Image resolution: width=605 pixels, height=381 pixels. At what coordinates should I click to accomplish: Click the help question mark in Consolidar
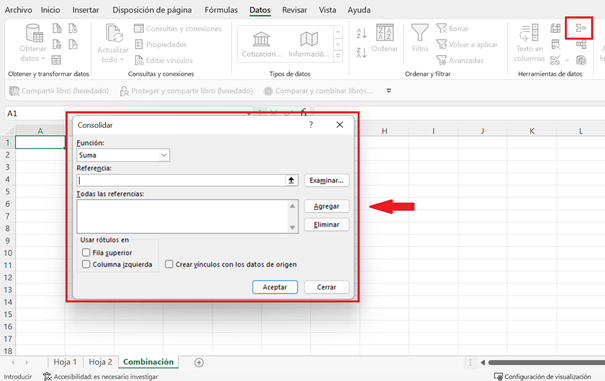click(x=311, y=125)
